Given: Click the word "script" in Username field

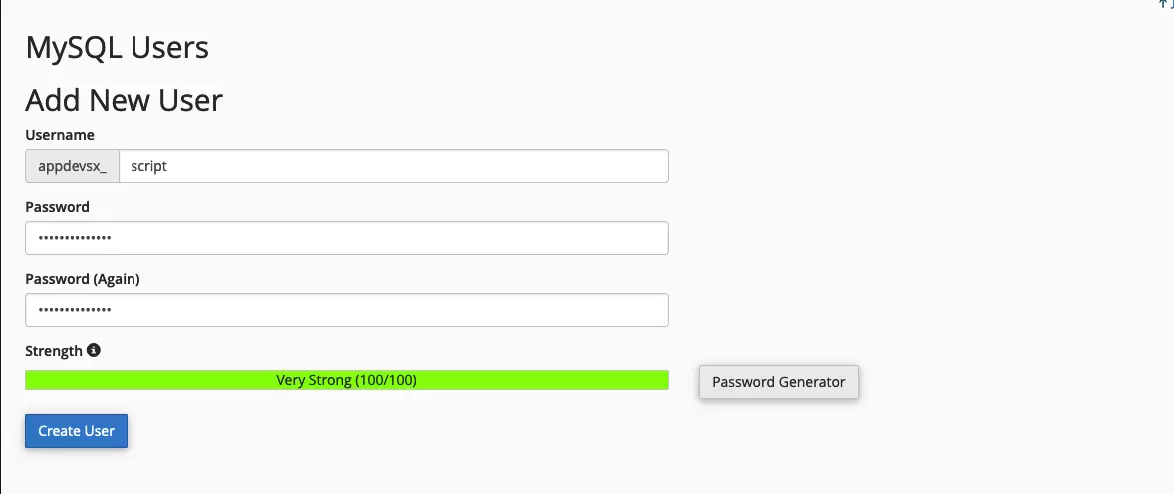Looking at the screenshot, I should [149, 167].
